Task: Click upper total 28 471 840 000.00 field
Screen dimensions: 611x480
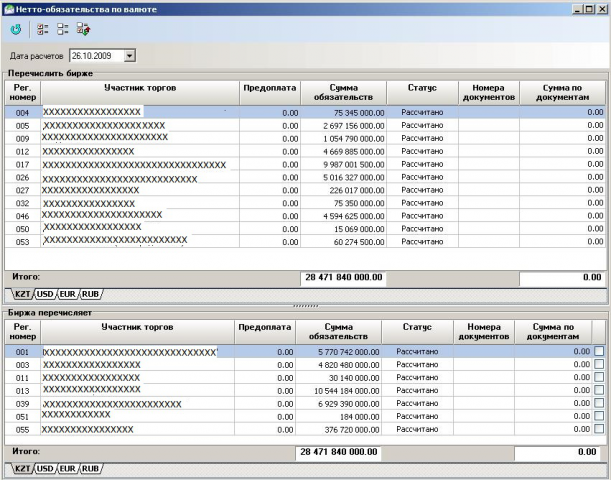Action: [x=343, y=279]
